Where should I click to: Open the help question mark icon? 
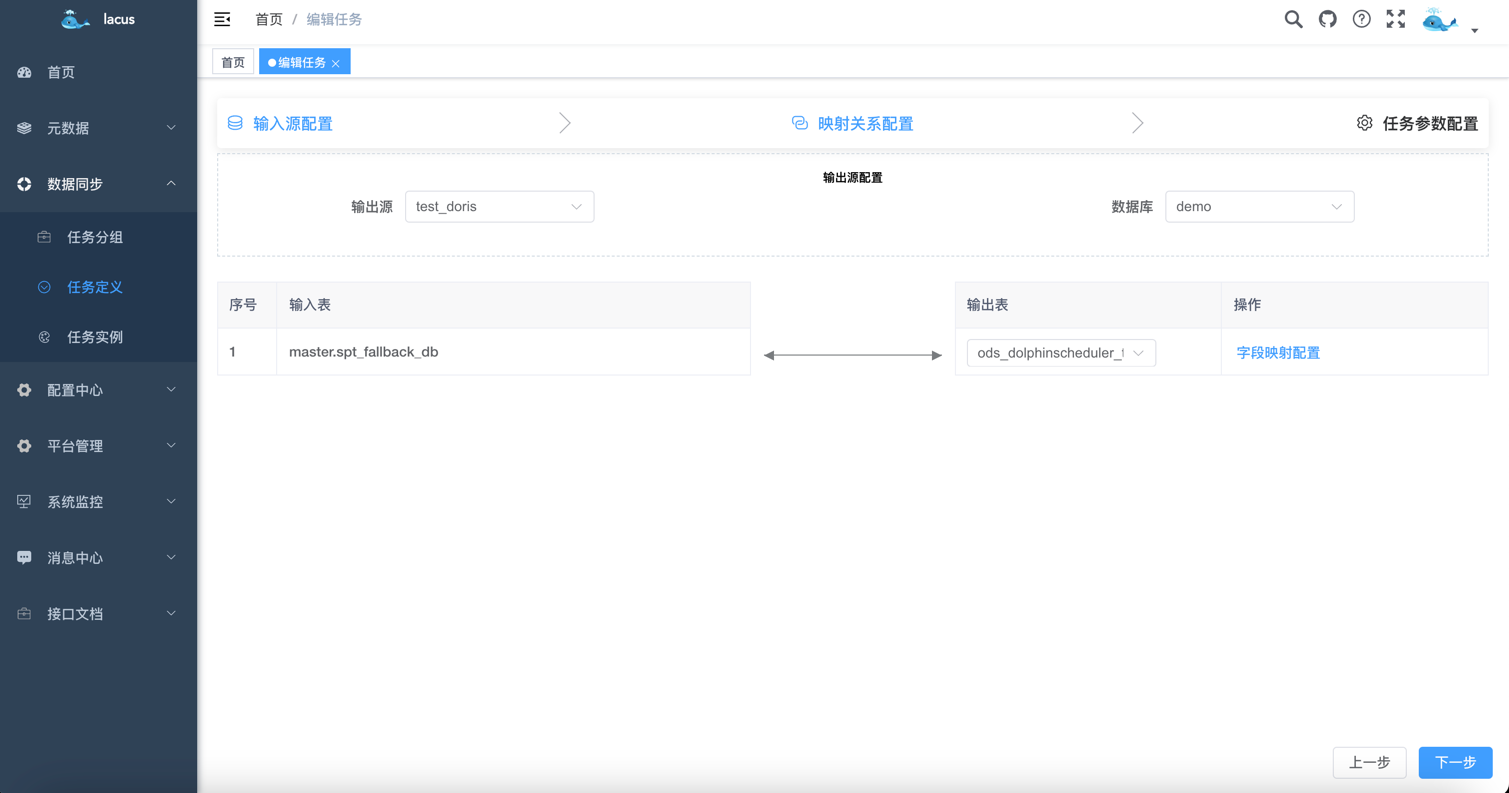click(1361, 19)
